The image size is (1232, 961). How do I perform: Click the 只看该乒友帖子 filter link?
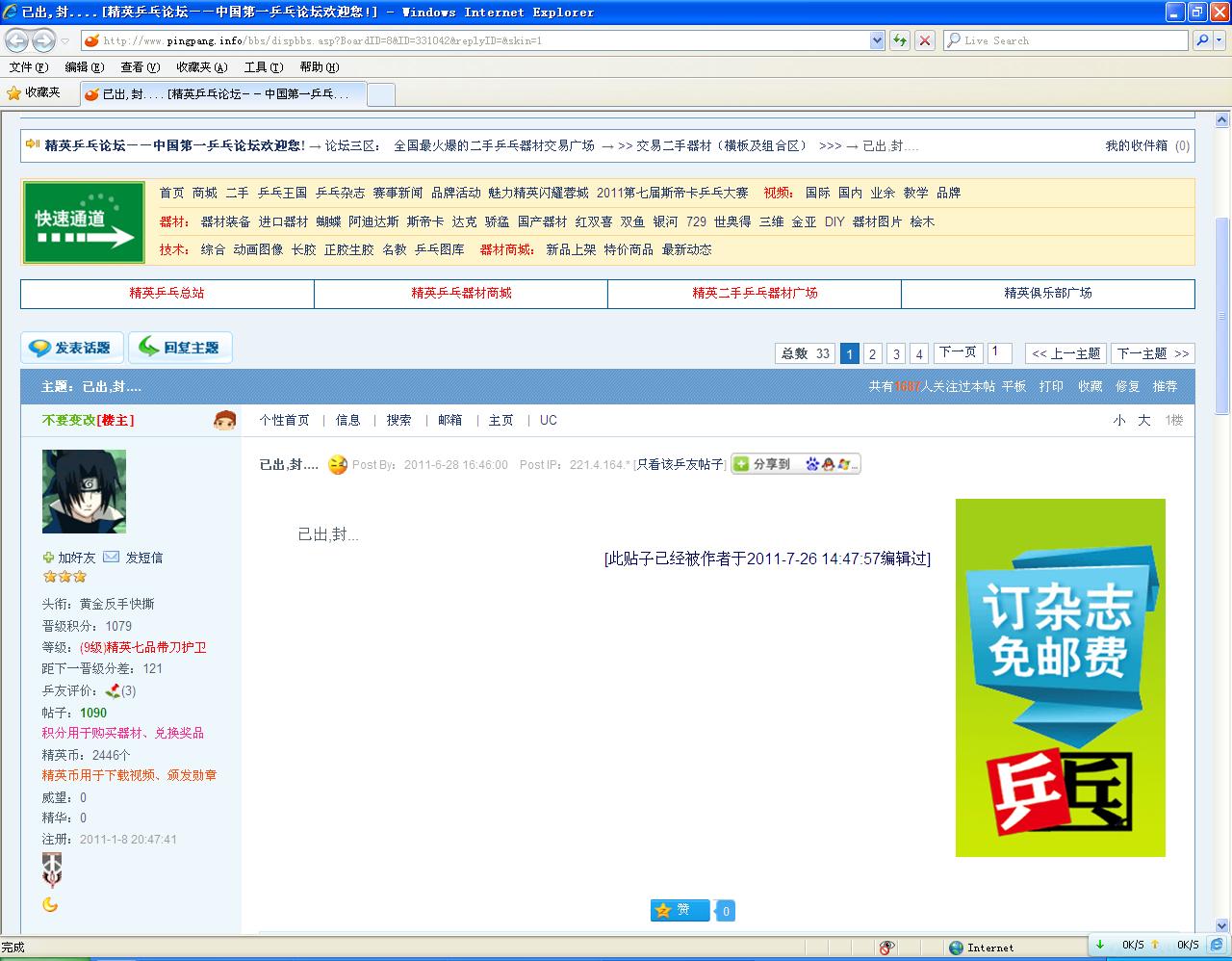[680, 464]
